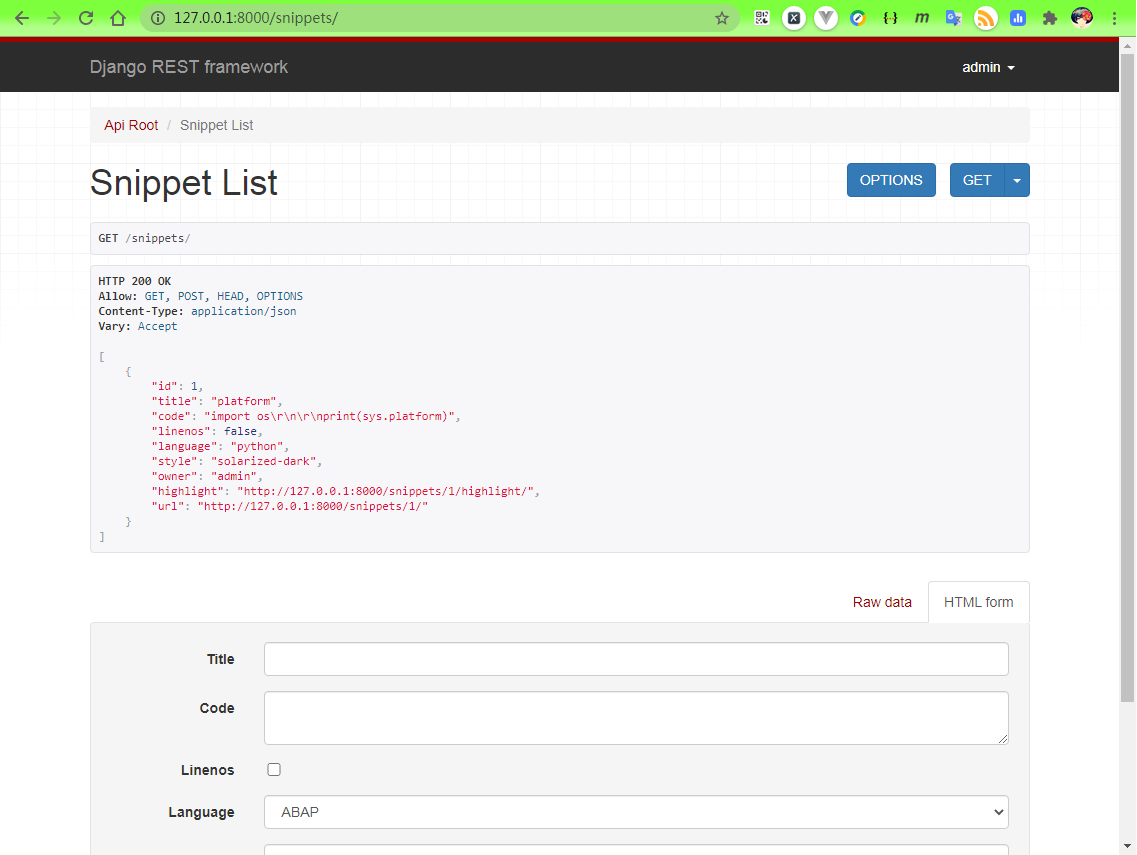Open the QR code extension

[761, 18]
